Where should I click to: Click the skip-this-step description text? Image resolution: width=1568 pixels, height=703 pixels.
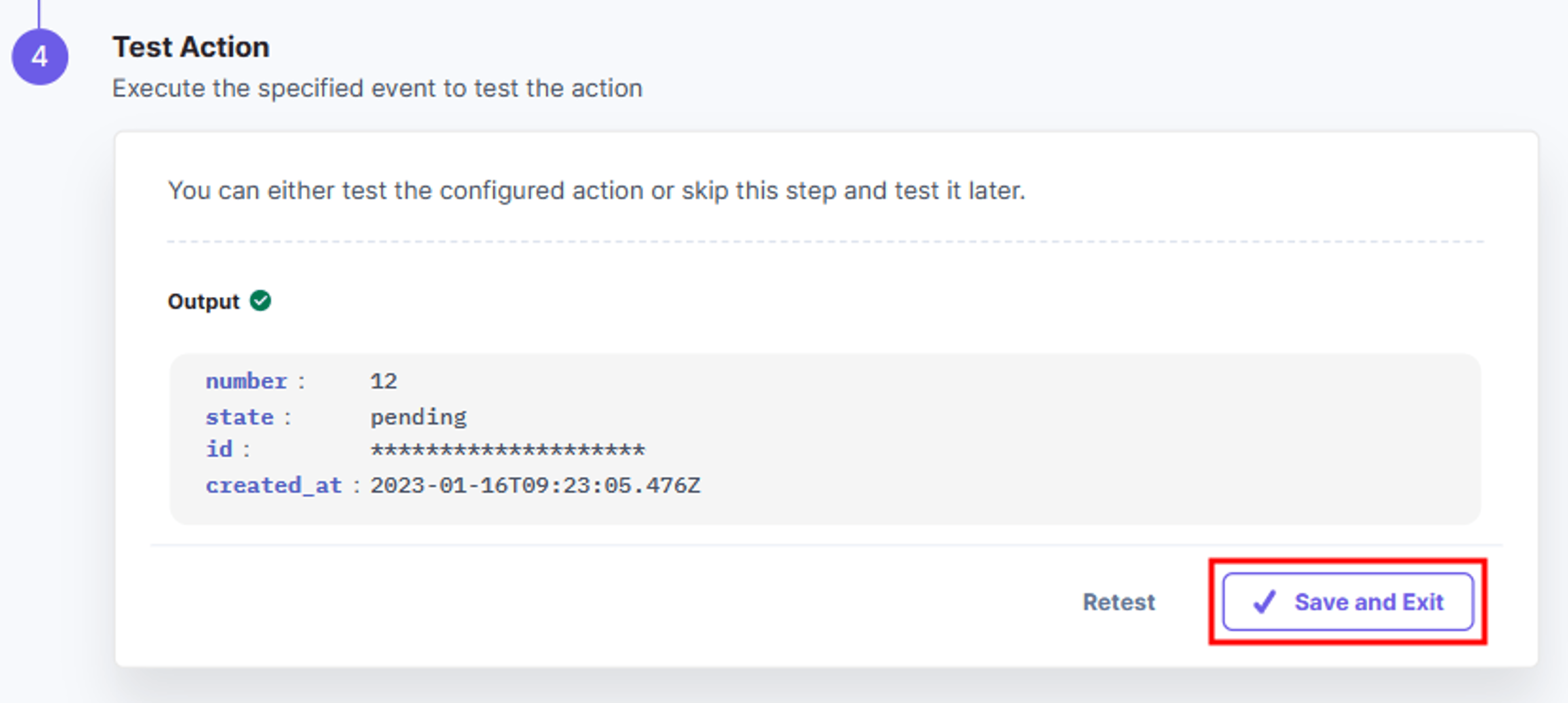597,191
